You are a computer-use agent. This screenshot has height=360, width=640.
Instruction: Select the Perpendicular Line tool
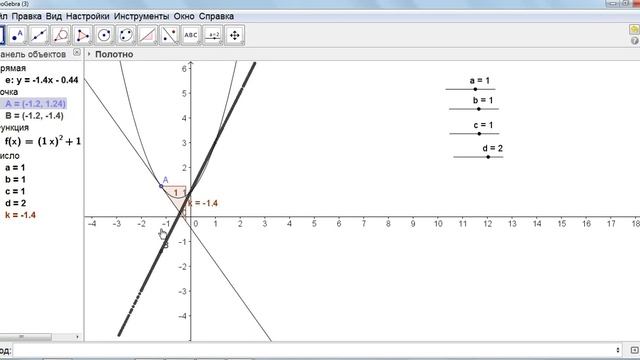click(60, 35)
